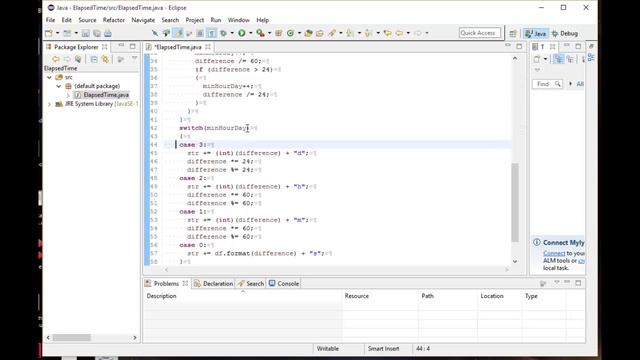Click Package Explorer up-level icon
This screenshot has height=360, width=640.
(78, 60)
